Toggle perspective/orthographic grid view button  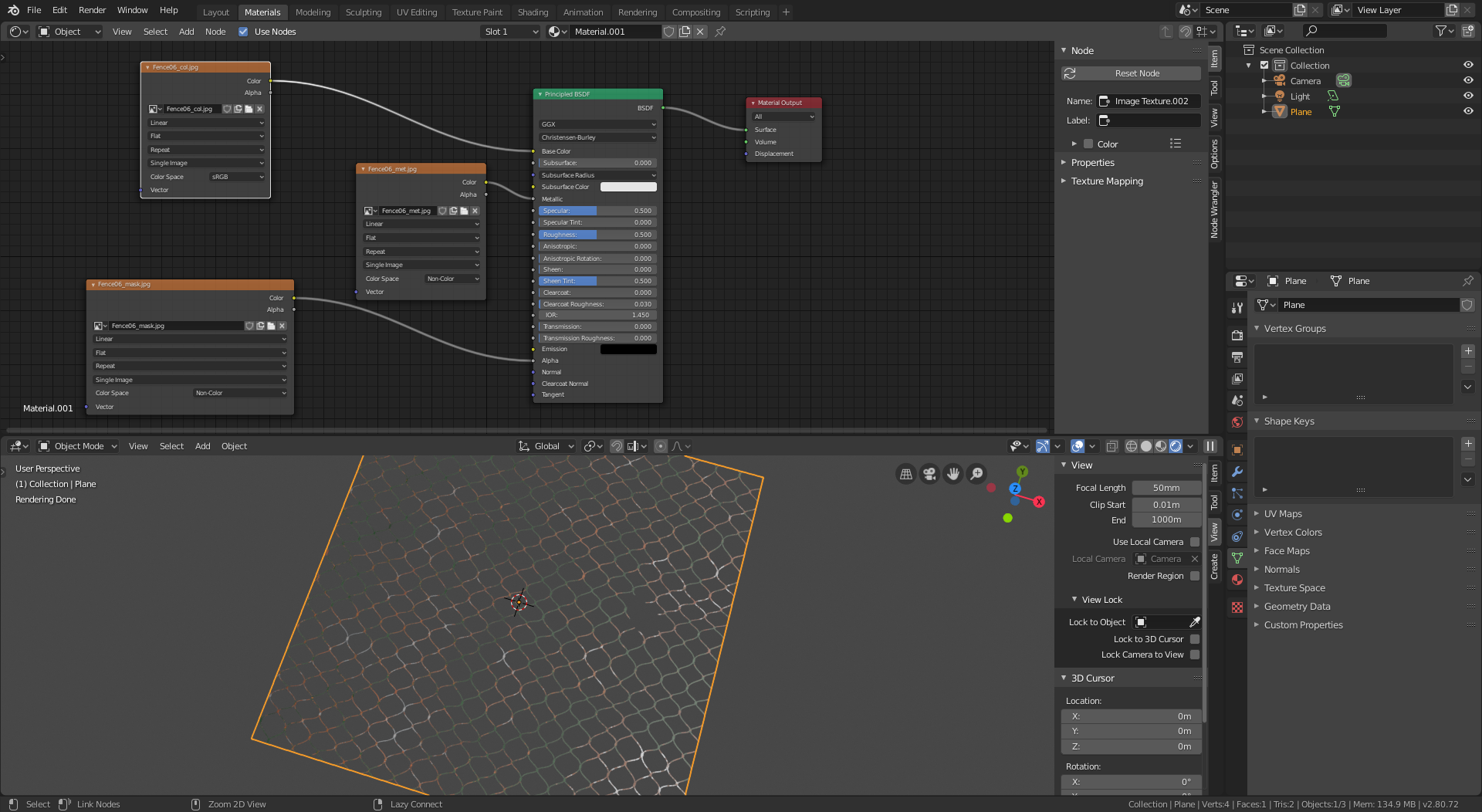pos(906,474)
